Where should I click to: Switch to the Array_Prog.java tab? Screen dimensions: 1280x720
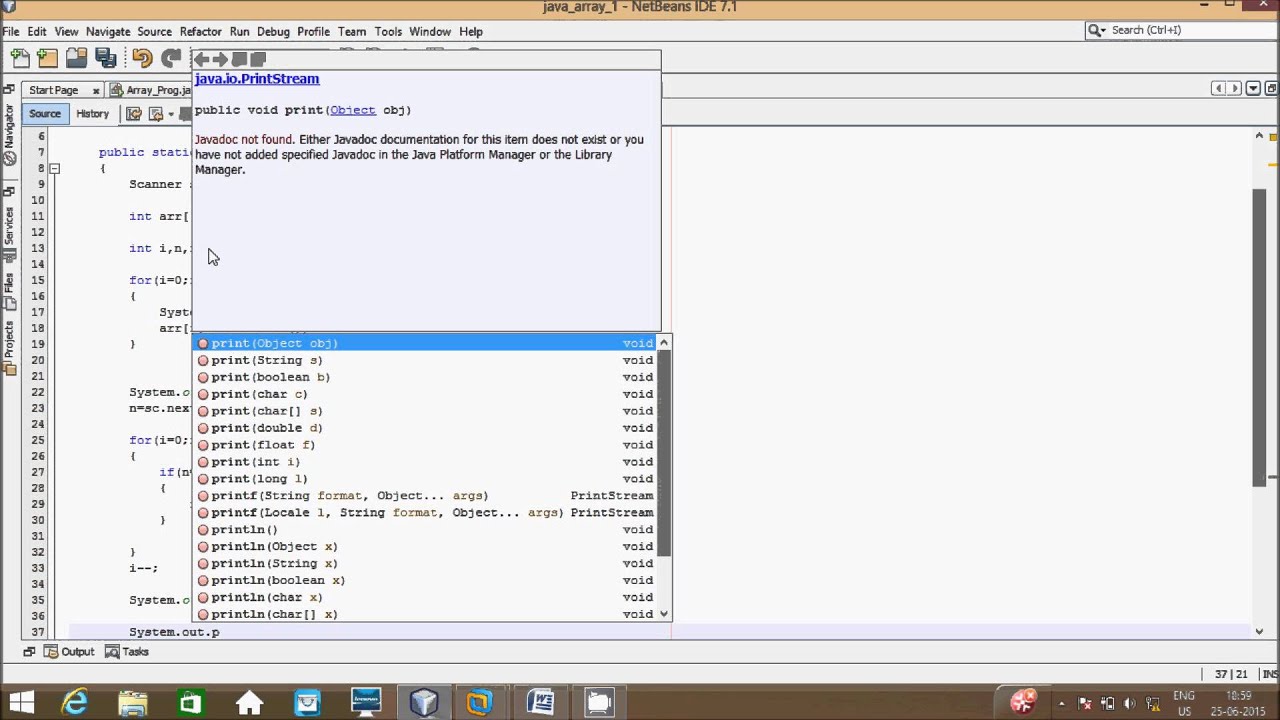click(151, 90)
